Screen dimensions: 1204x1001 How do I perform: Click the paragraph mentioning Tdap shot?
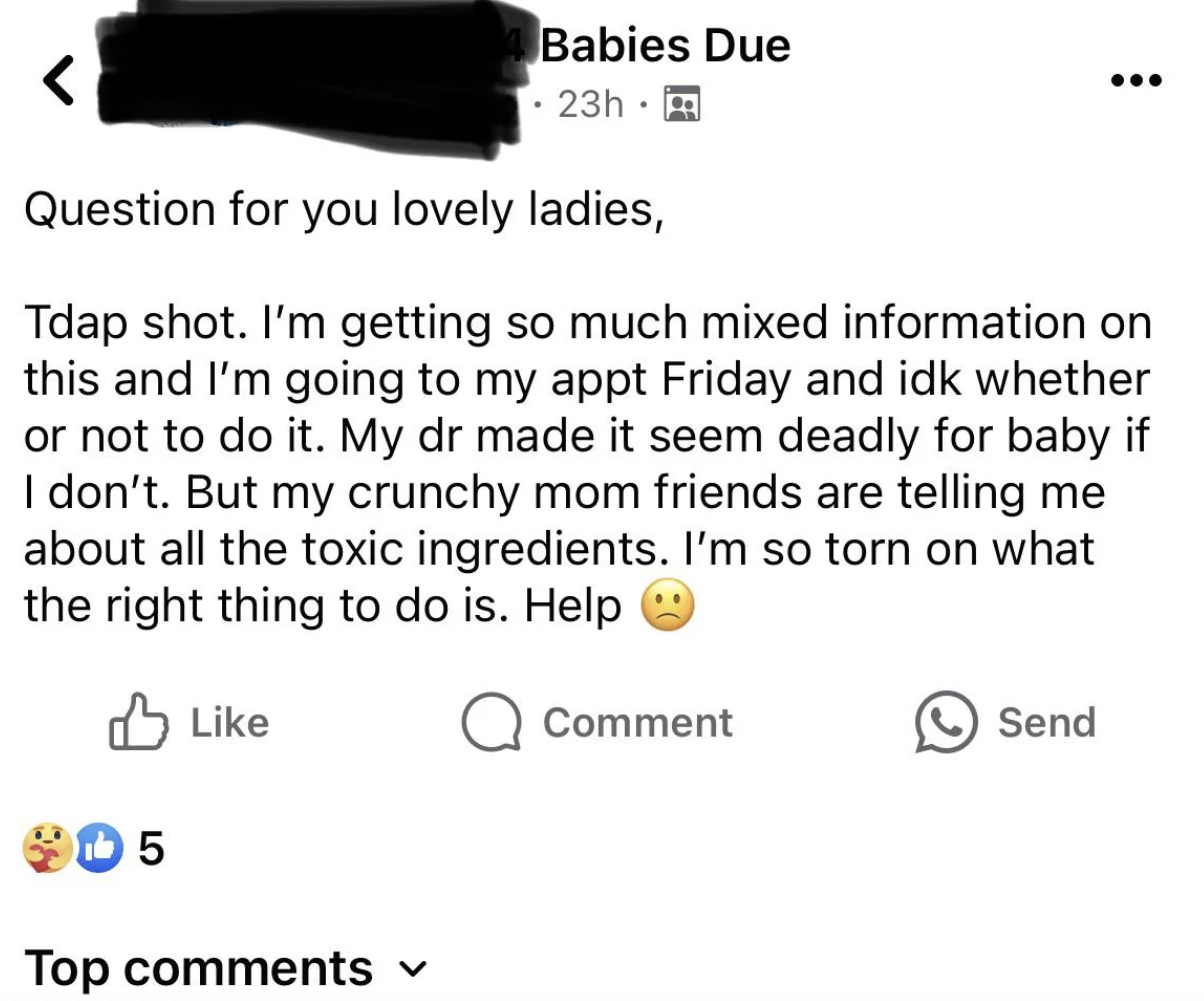pyautogui.click(x=587, y=464)
